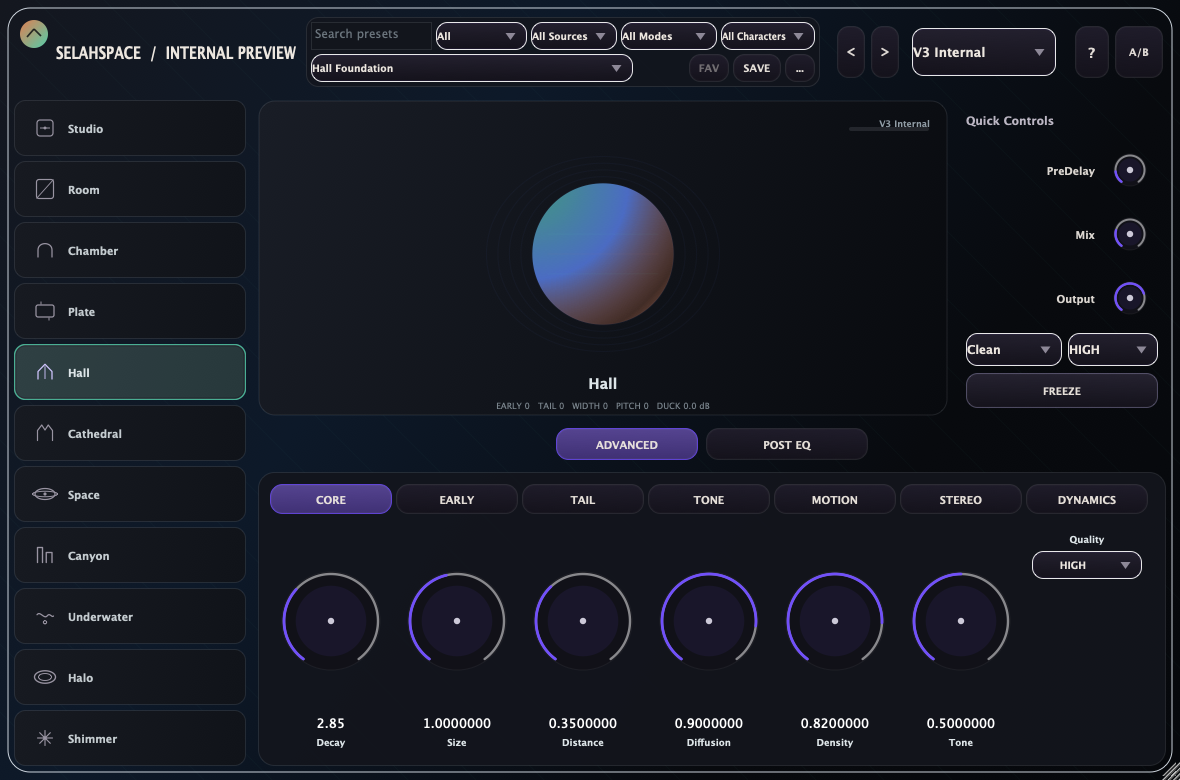The width and height of the screenshot is (1180, 780).
Task: Select the ADVANCED view tab
Action: (x=627, y=444)
